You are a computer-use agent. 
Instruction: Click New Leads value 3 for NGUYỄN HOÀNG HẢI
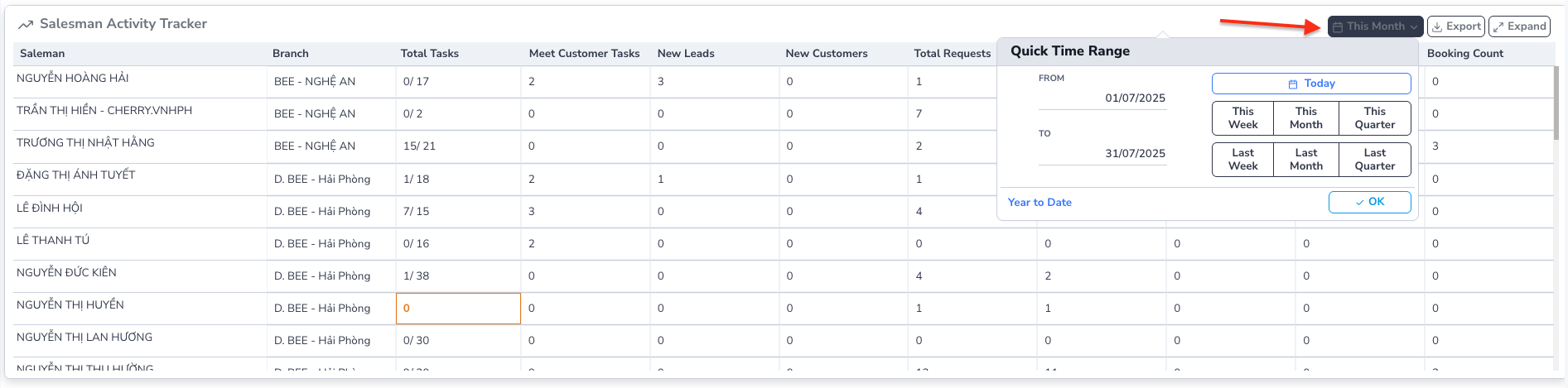(661, 82)
